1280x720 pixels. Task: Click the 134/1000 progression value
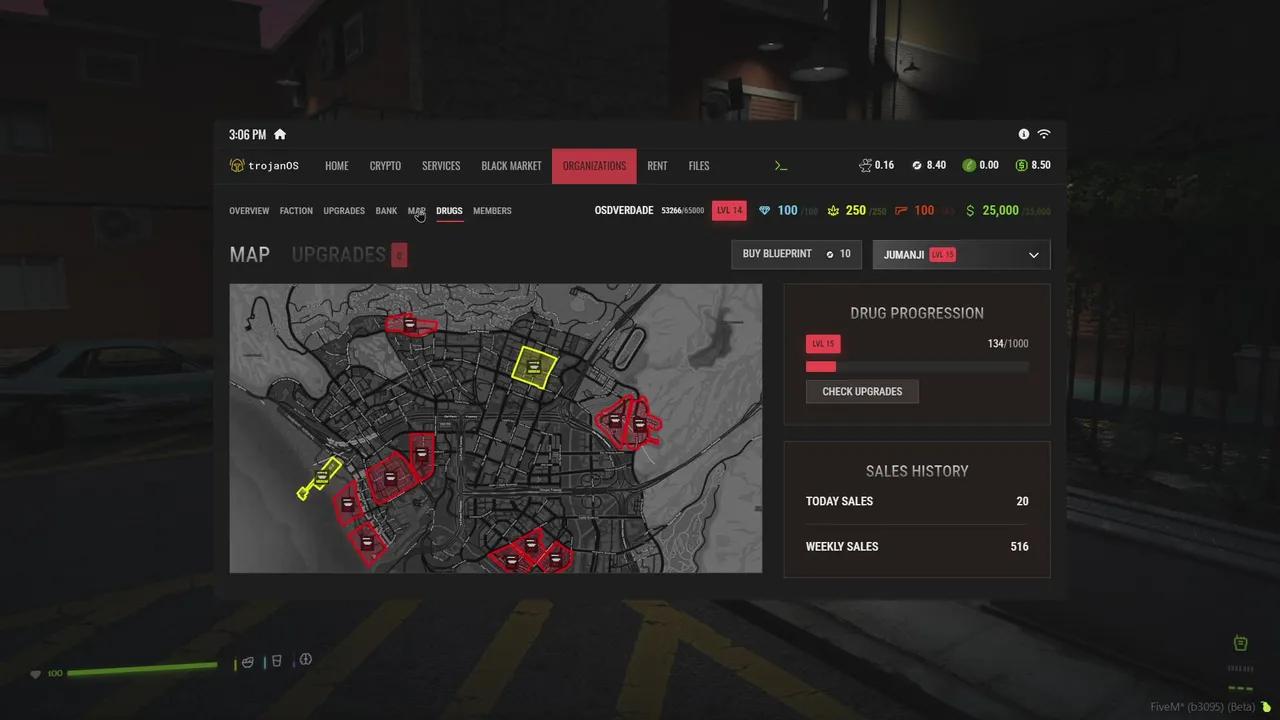pyautogui.click(x=1008, y=344)
